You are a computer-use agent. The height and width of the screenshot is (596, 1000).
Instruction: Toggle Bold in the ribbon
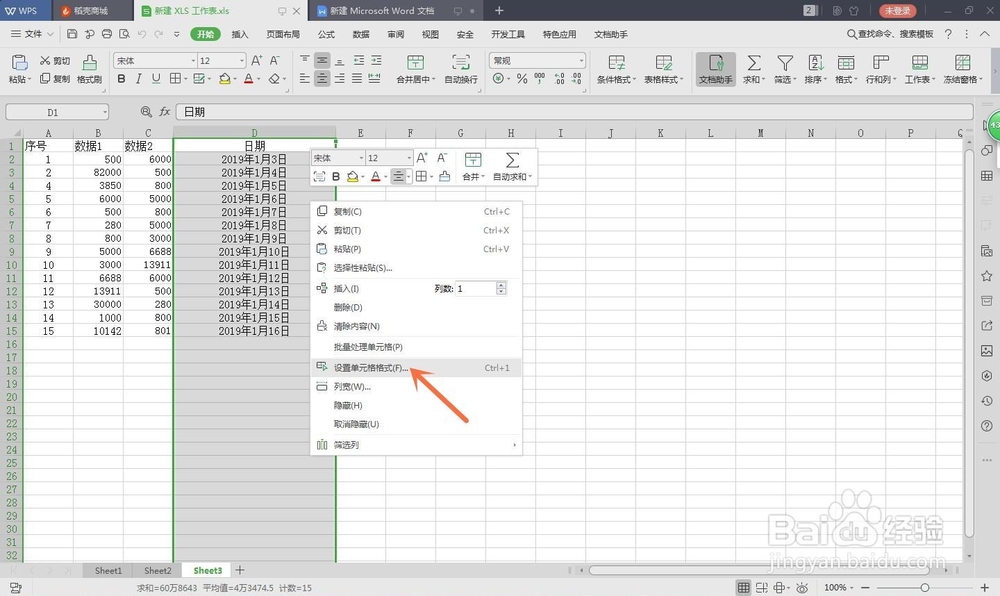(x=121, y=78)
